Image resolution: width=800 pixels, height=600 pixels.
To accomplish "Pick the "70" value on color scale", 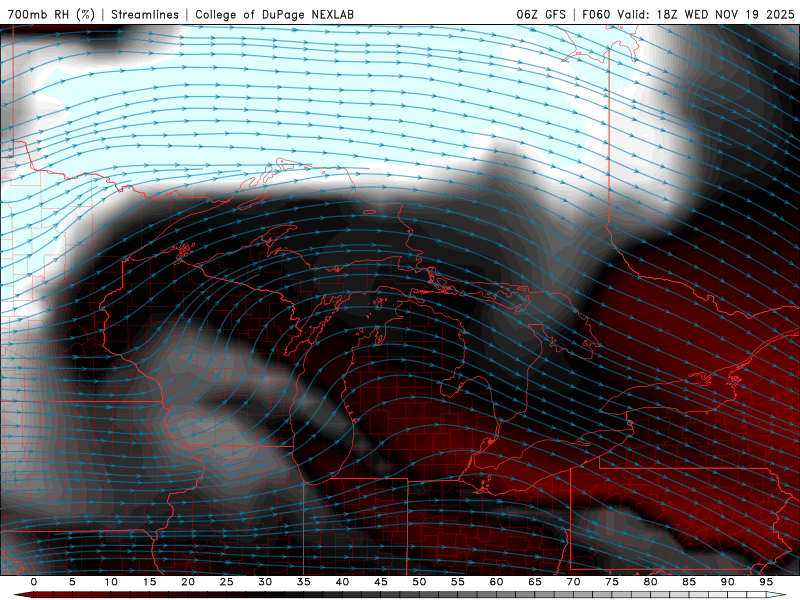I will [573, 582].
